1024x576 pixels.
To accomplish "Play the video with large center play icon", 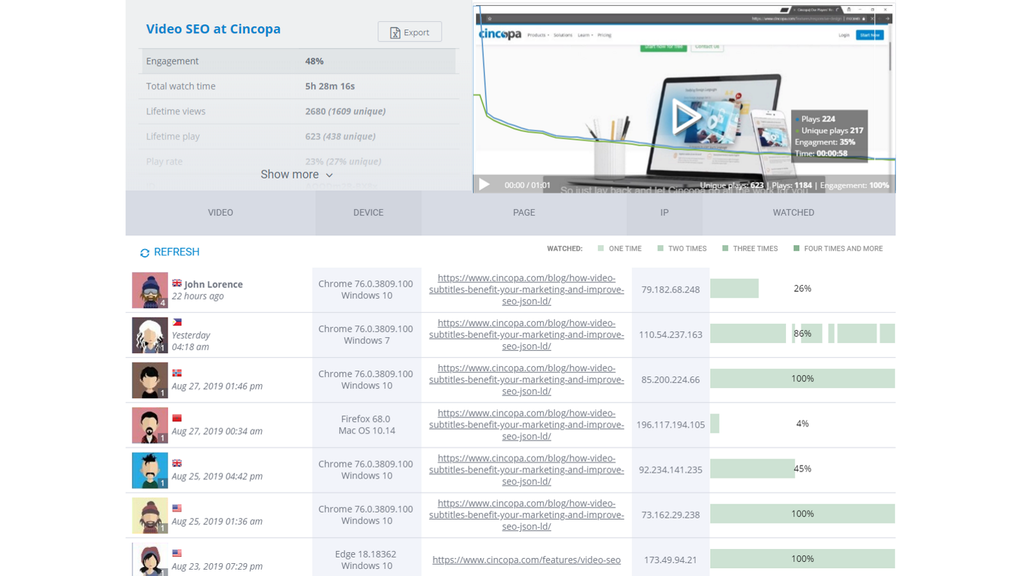I will [x=684, y=116].
